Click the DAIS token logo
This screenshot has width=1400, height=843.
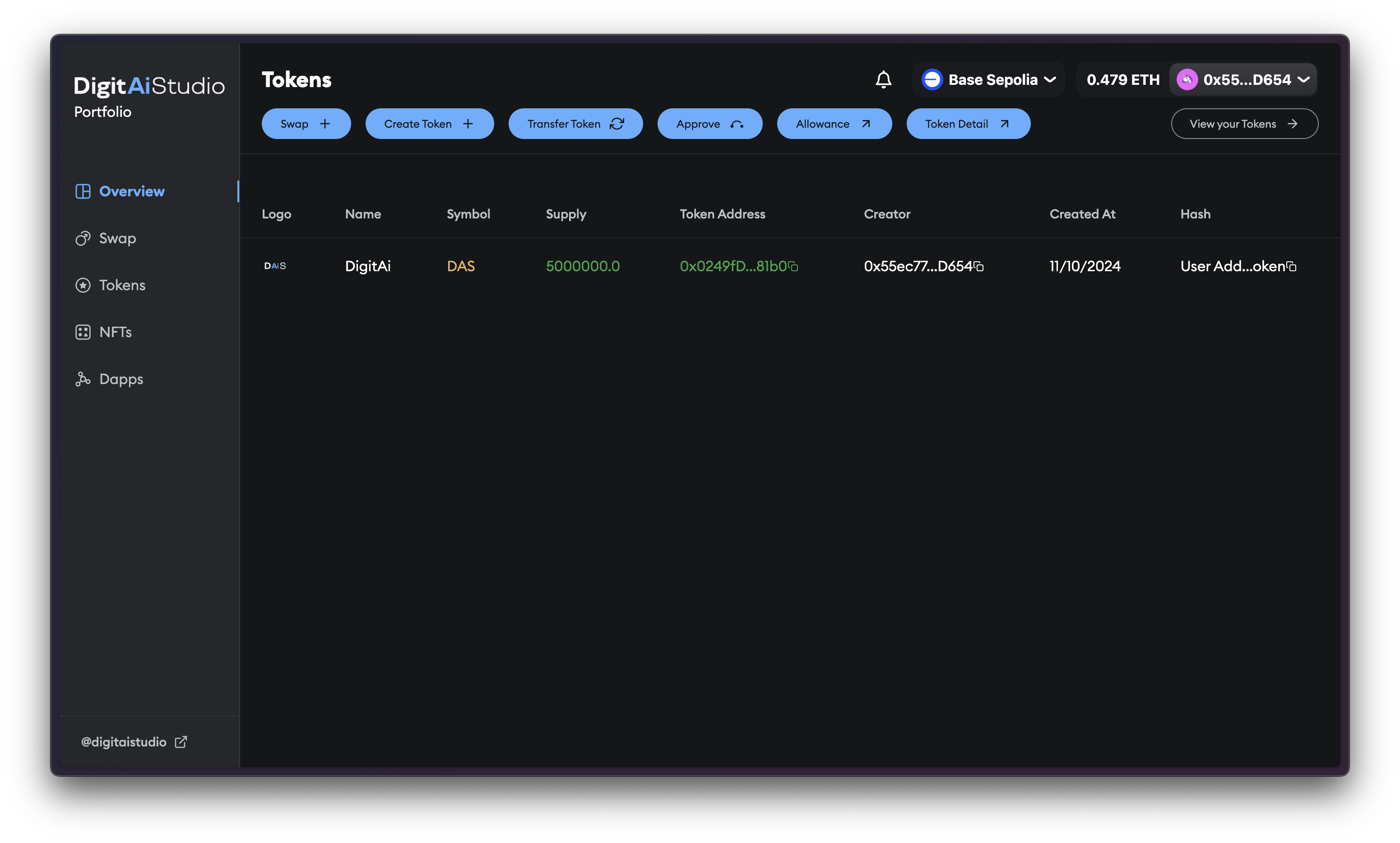pos(275,266)
